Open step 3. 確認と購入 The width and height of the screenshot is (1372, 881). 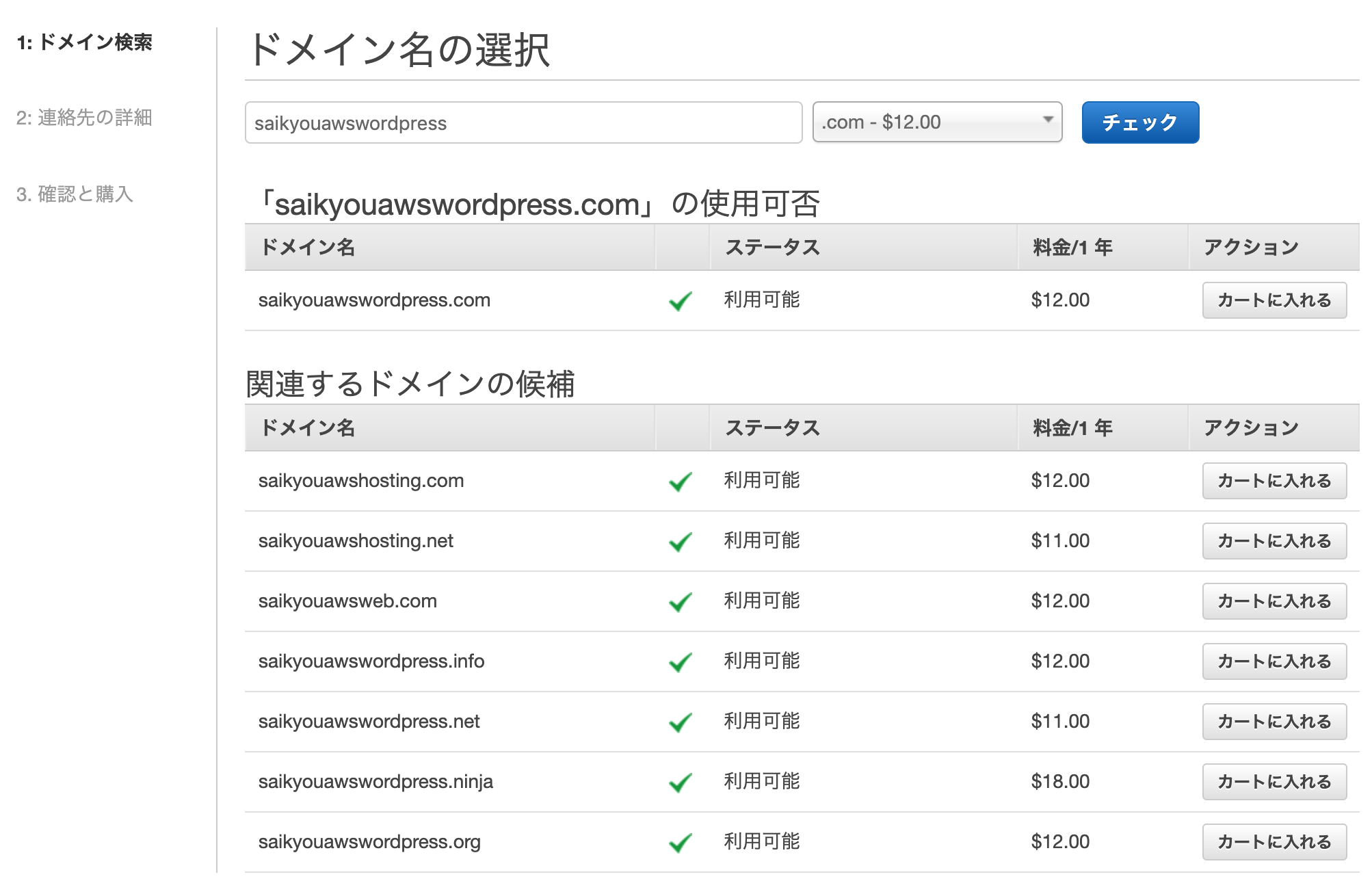(x=75, y=194)
